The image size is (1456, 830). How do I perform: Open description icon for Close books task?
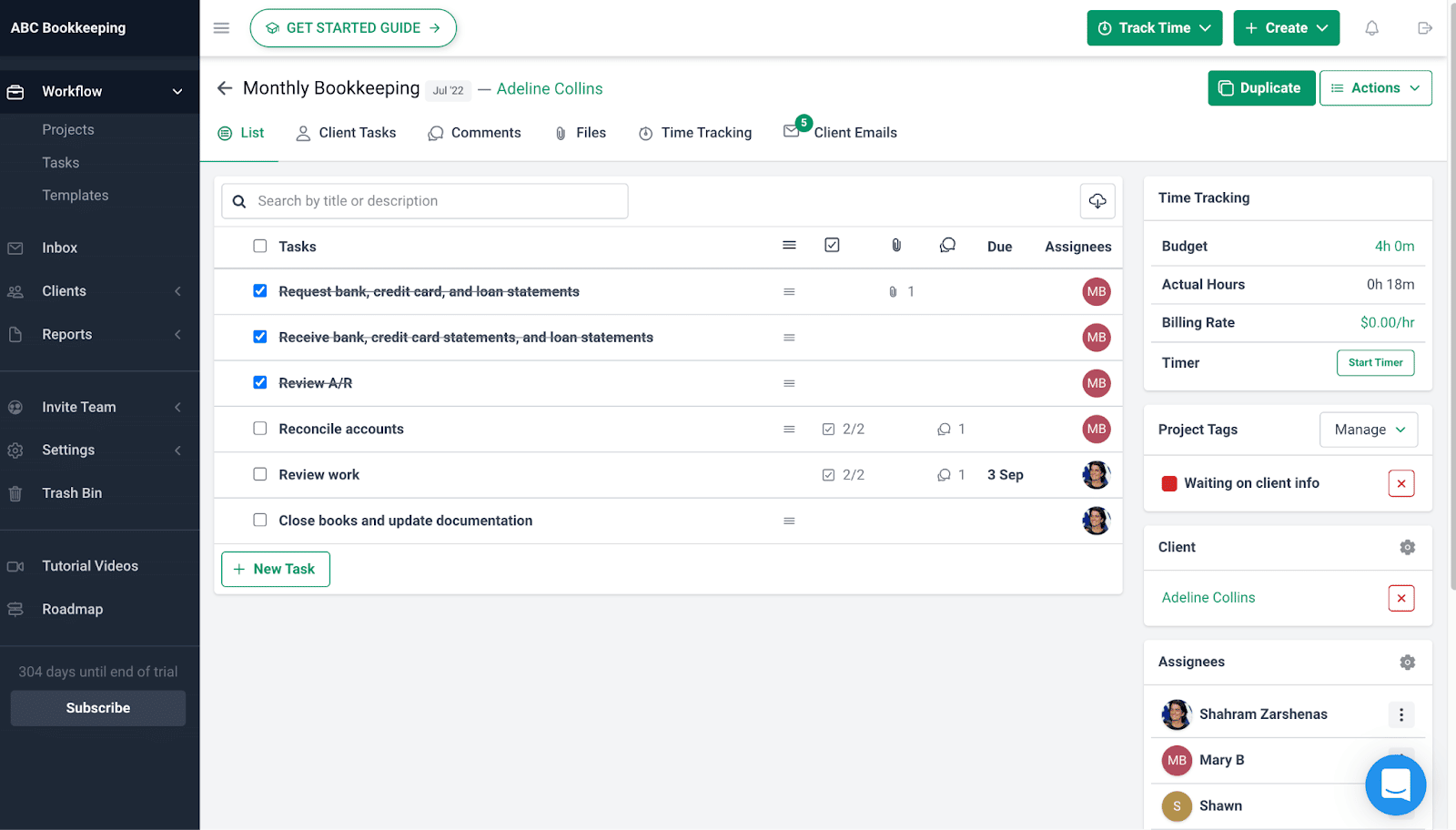tap(789, 521)
